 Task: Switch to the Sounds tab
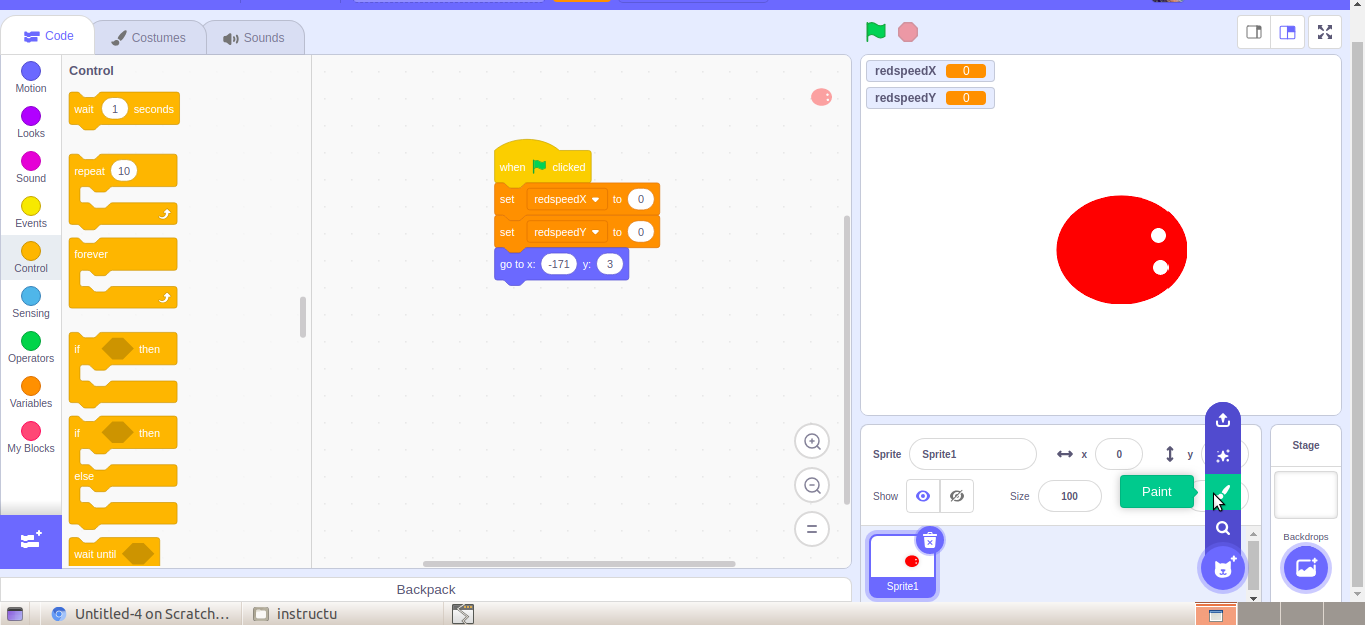[255, 36]
